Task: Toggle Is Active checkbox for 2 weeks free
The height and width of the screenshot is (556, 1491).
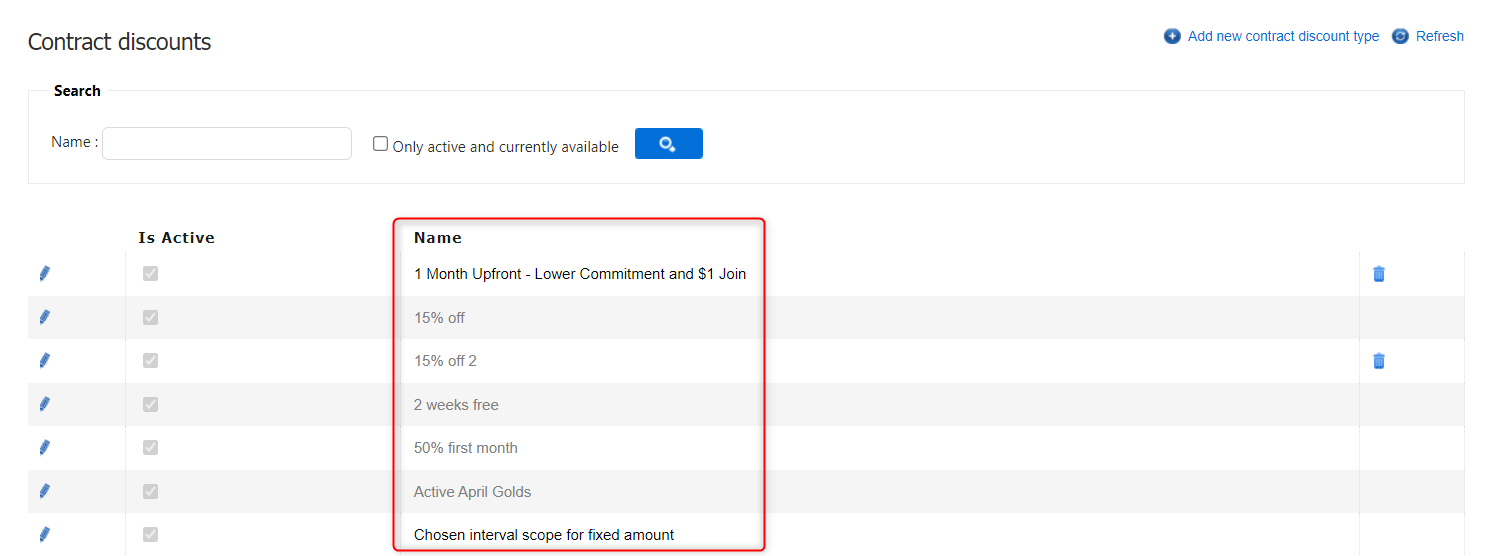Action: tap(150, 404)
